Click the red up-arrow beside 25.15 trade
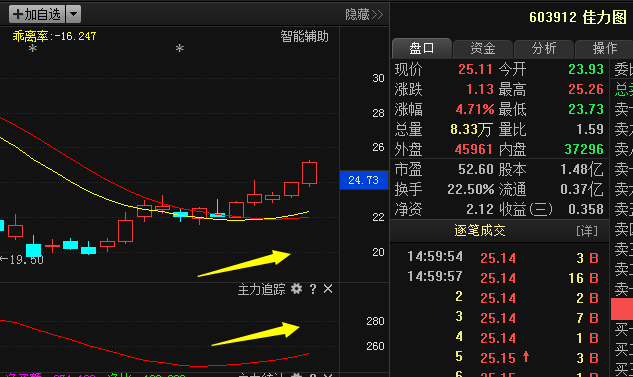Screen dimensions: 633x377 (x=526, y=356)
